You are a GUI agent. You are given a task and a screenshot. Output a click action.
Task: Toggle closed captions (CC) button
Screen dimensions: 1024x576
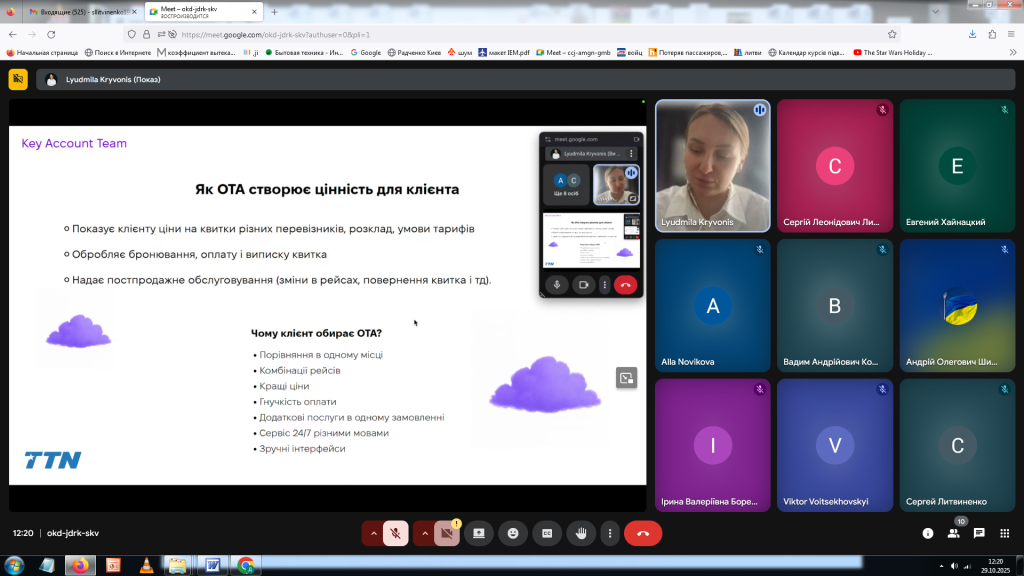547,534
